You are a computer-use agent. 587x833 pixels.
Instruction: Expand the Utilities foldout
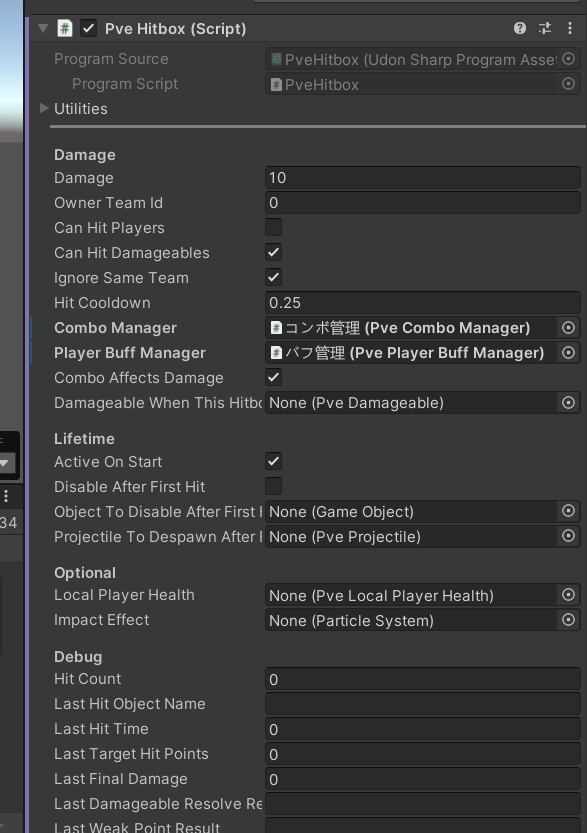tap(44, 108)
